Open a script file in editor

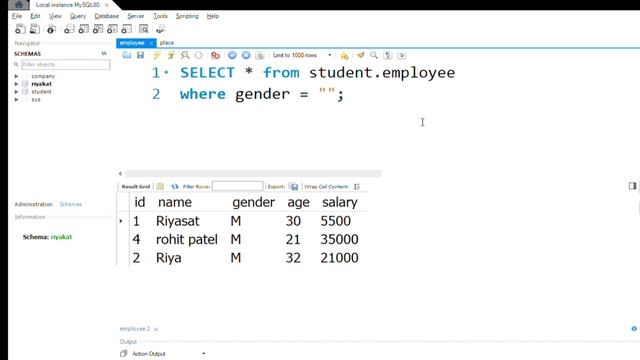[x=127, y=55]
